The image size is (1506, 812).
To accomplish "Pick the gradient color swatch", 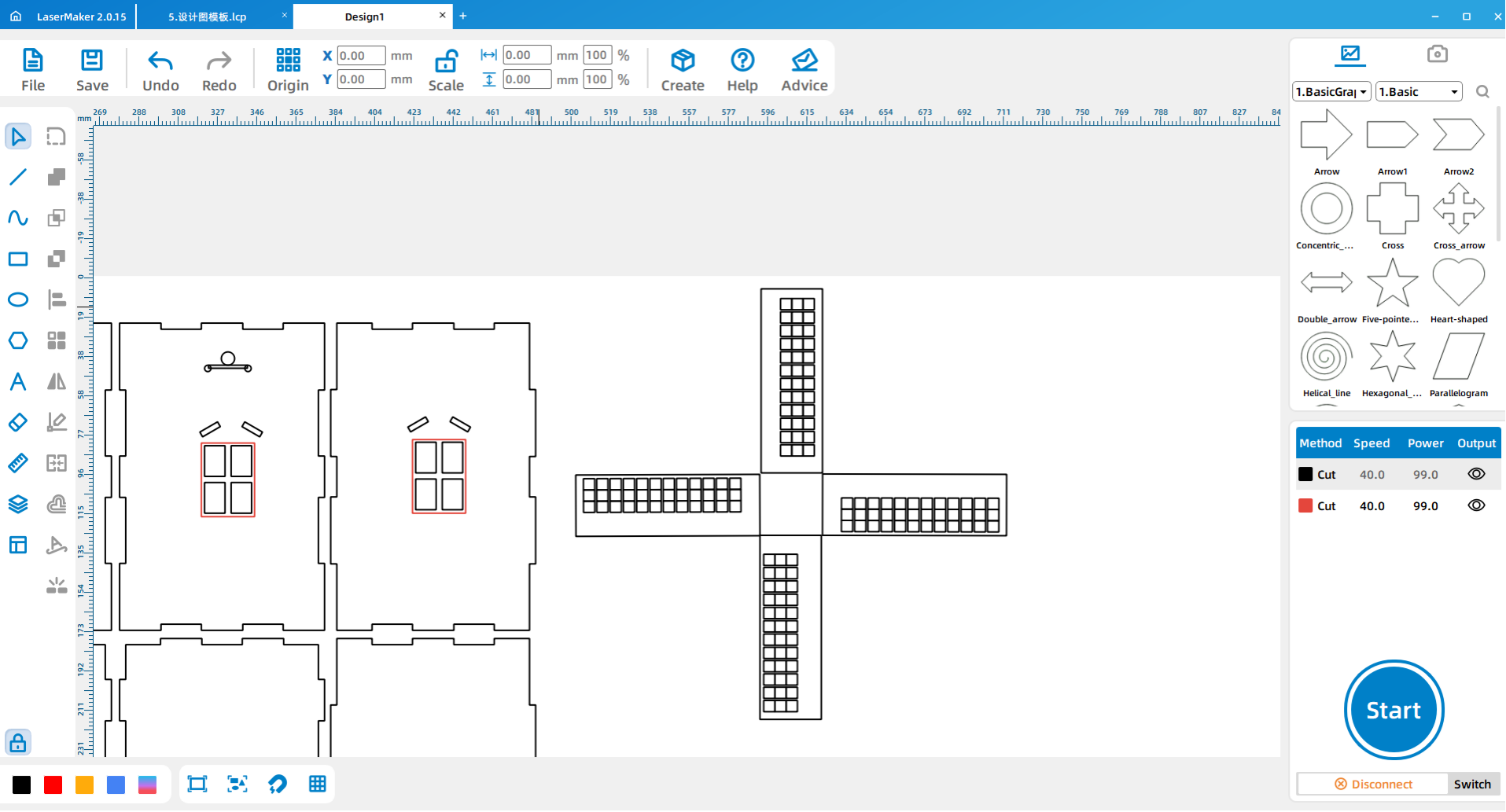I will coord(147,784).
